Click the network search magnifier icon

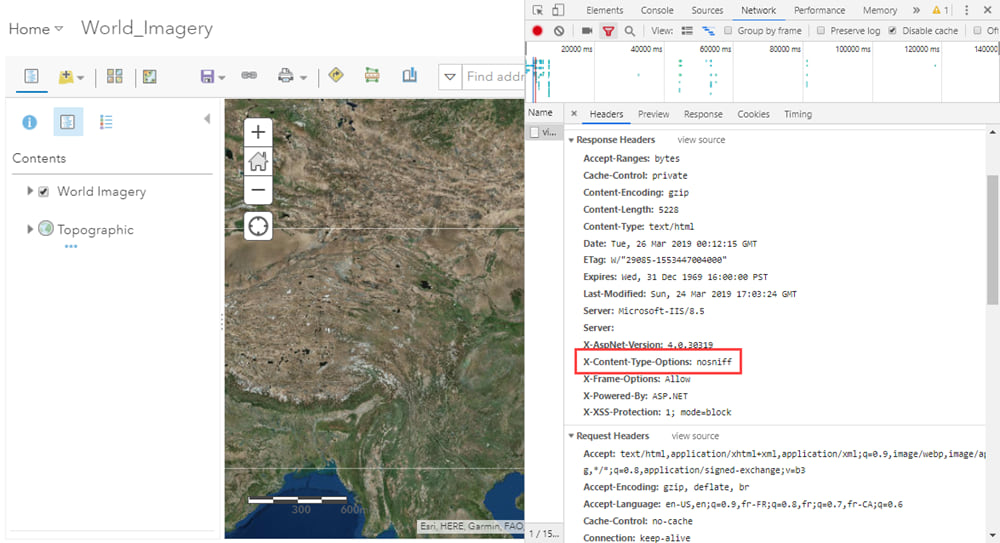(629, 31)
